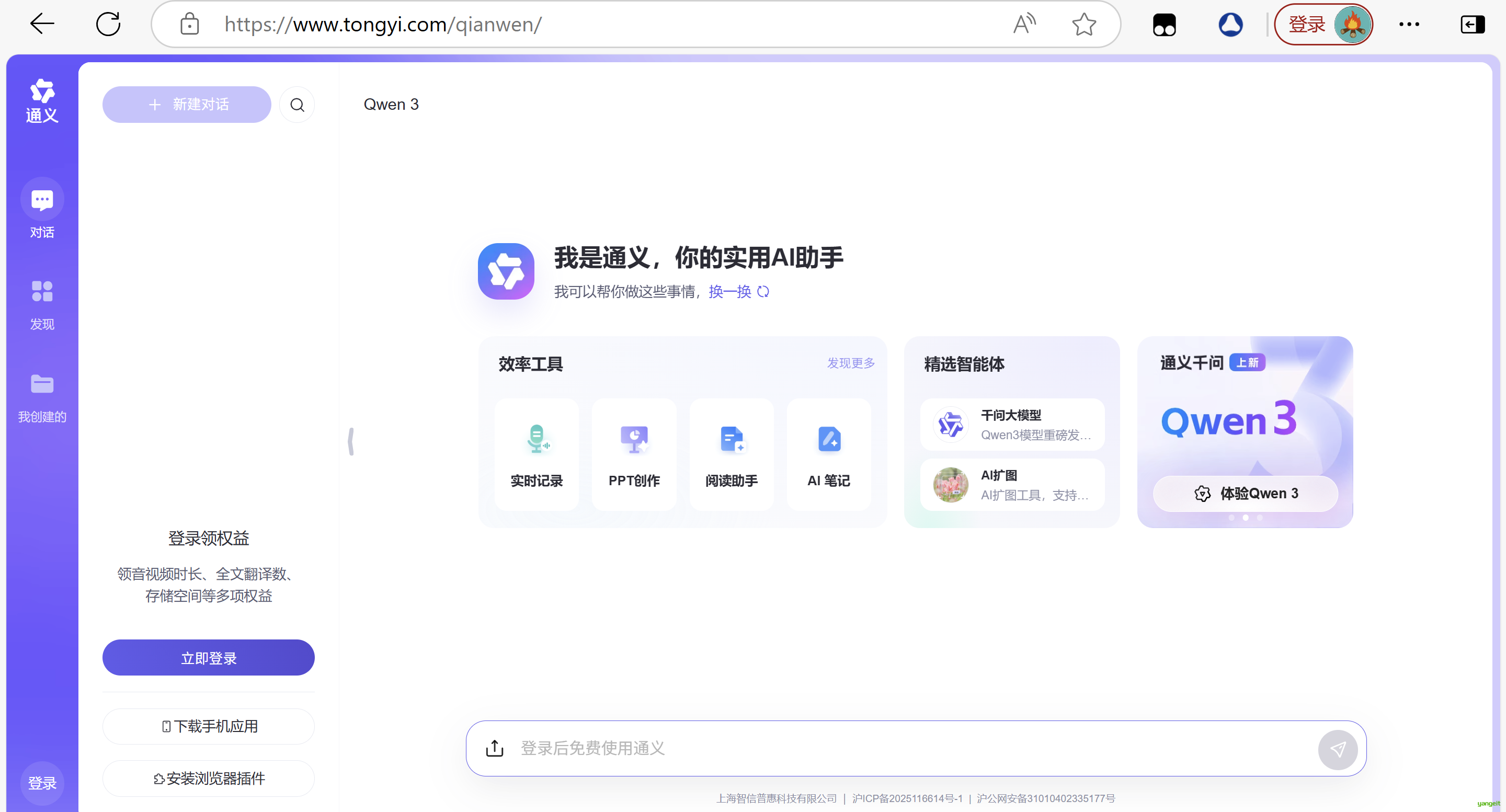Refresh suggestions with 换一换 link
Viewport: 1506px width, 812px height.
739,292
